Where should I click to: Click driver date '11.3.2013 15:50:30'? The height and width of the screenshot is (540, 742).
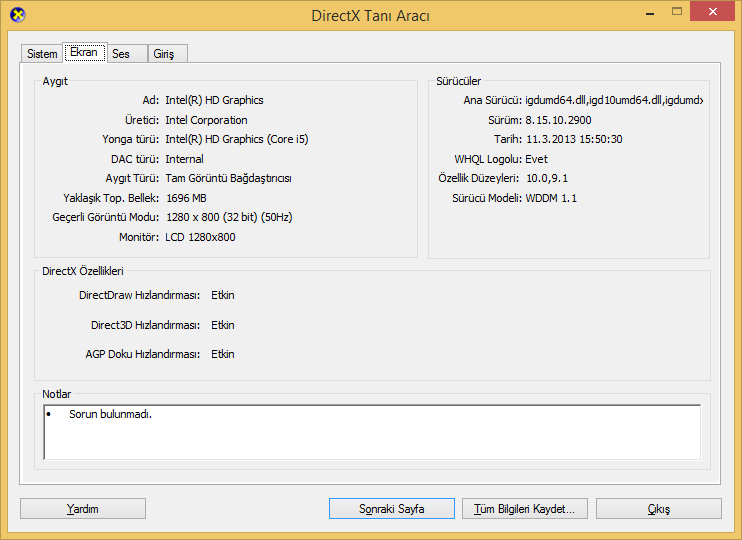tap(574, 139)
